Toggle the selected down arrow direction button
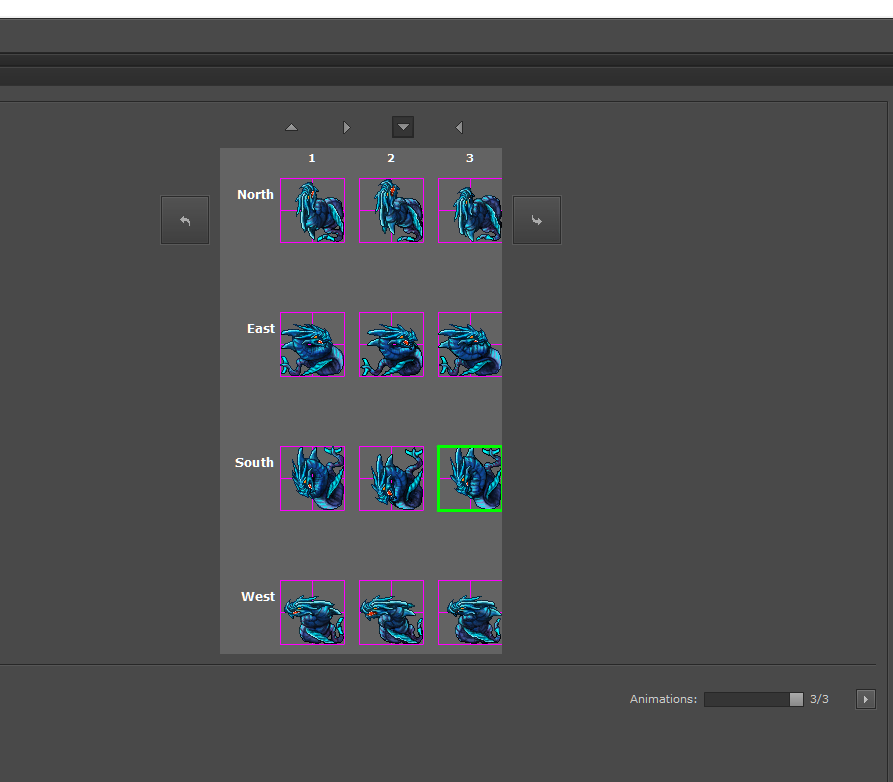Viewport: 893px width, 782px height. click(x=403, y=127)
